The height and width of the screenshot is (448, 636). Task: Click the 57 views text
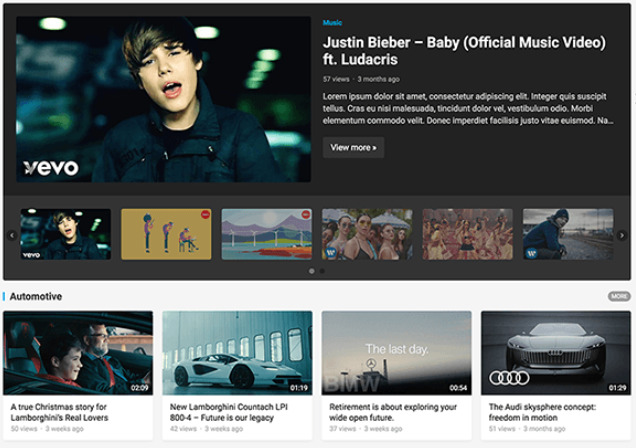(336, 79)
